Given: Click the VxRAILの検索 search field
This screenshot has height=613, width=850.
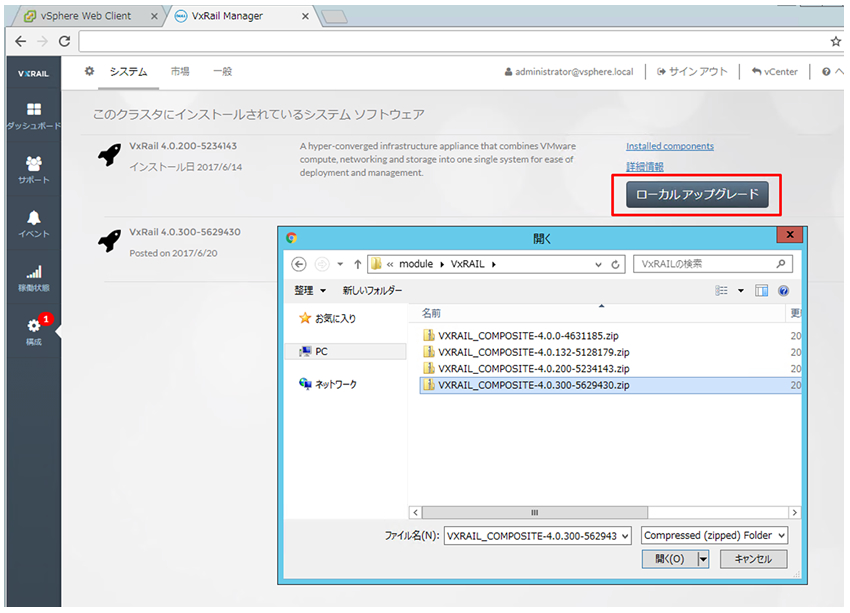Looking at the screenshot, I should [x=712, y=264].
